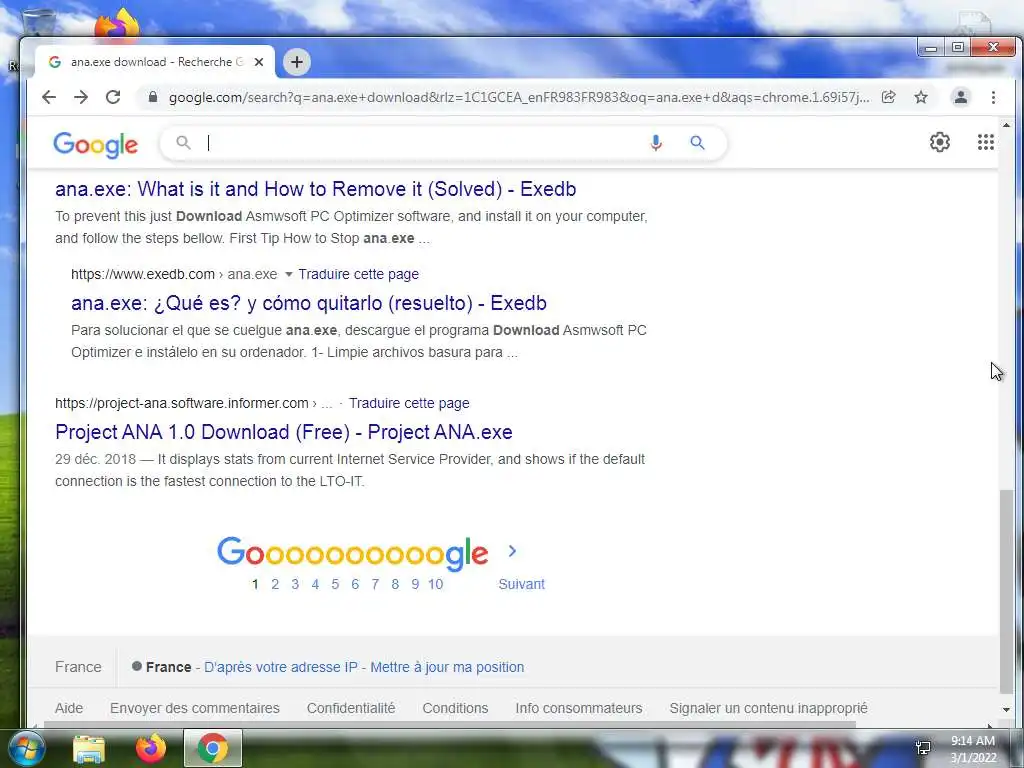Click the scrollbar up arrow

pyautogui.click(x=1006, y=125)
